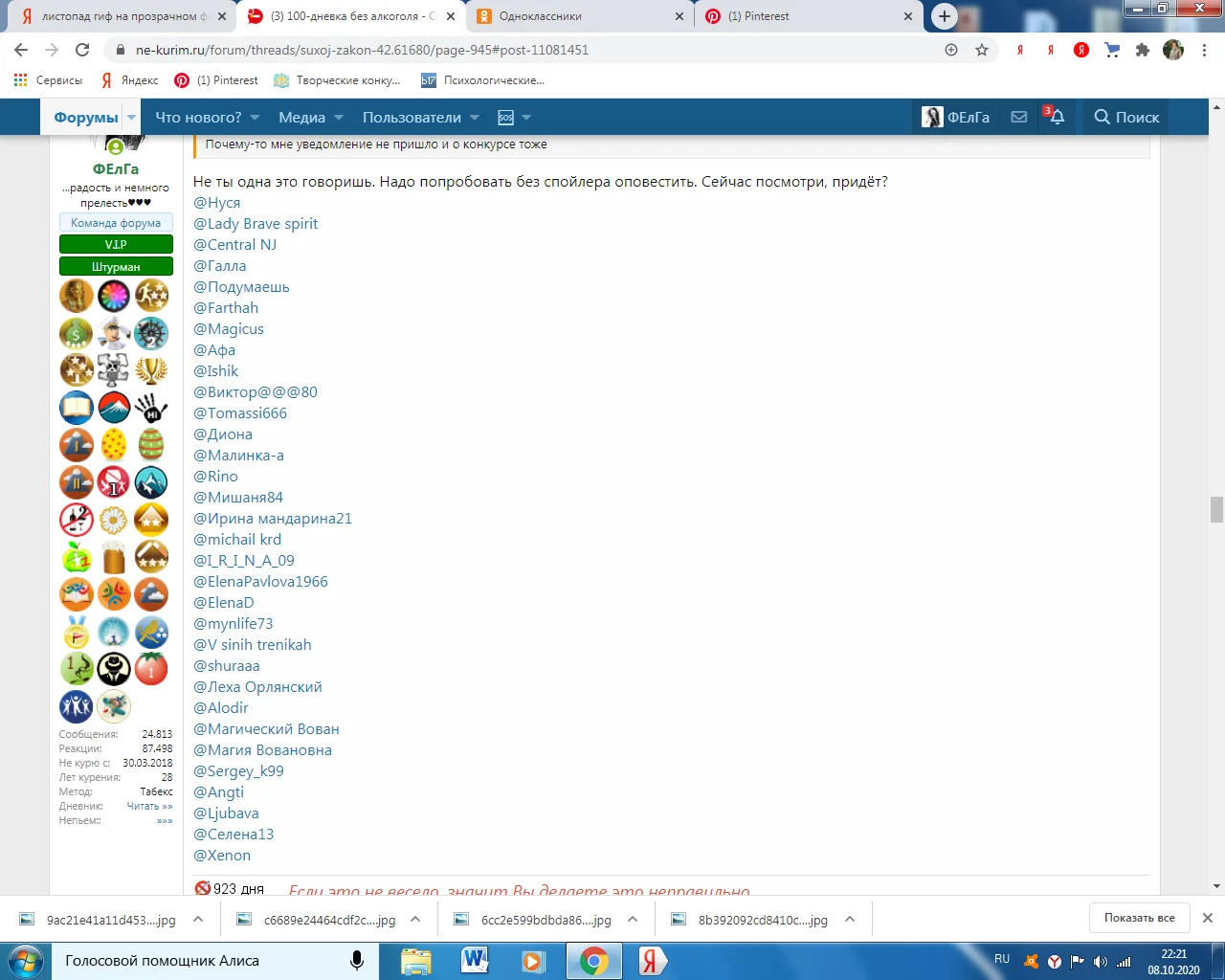Open the @Lady Brave spirit mention

click(256, 224)
